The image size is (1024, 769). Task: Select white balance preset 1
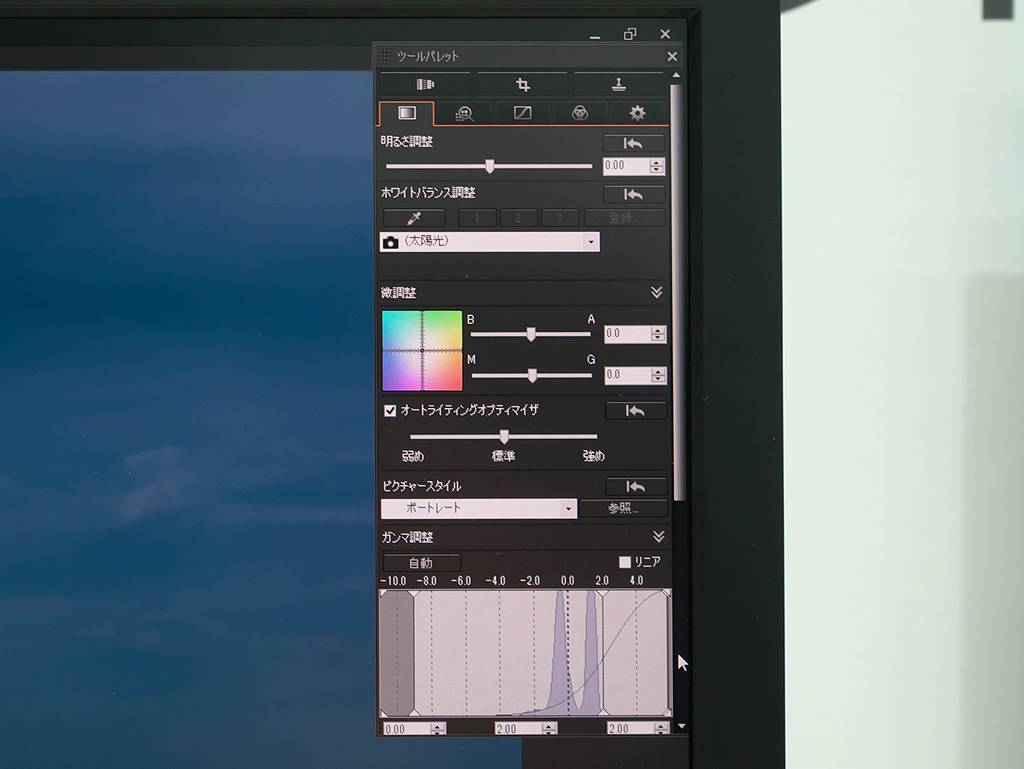coord(477,217)
